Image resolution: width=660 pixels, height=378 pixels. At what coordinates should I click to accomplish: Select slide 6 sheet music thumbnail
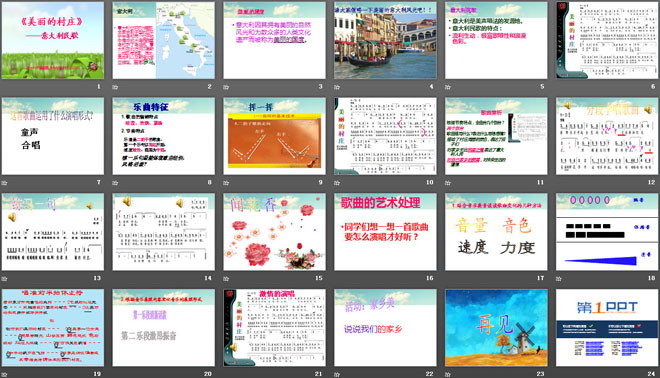click(x=607, y=40)
